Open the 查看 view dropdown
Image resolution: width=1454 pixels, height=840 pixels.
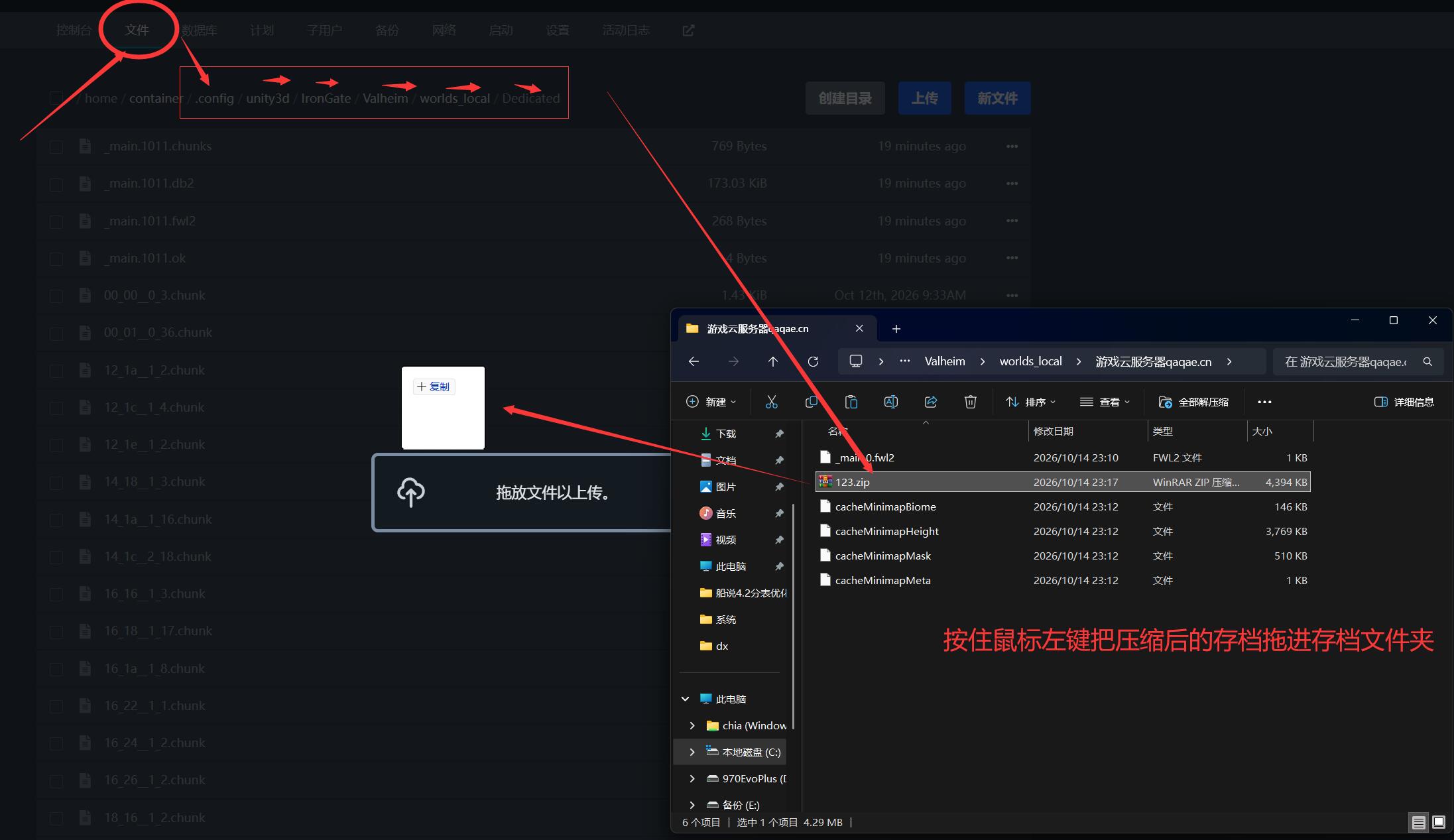click(x=1105, y=402)
